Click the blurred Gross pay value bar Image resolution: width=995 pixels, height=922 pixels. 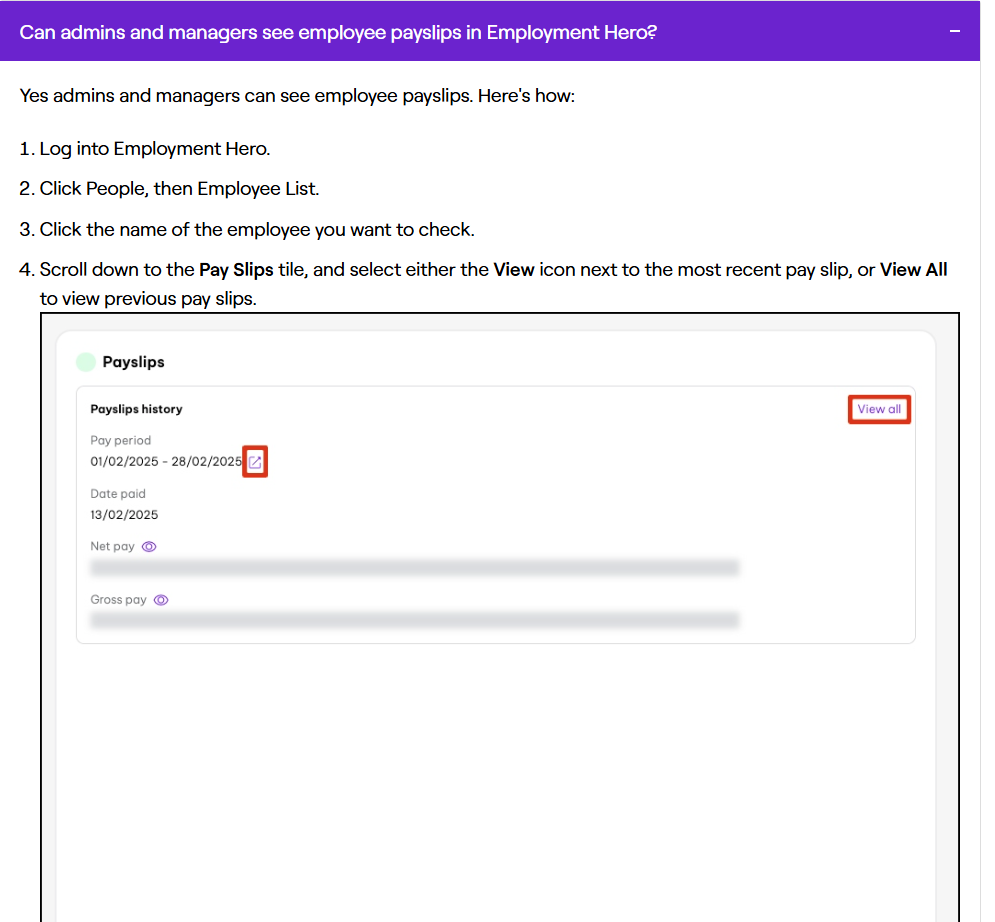(x=415, y=620)
